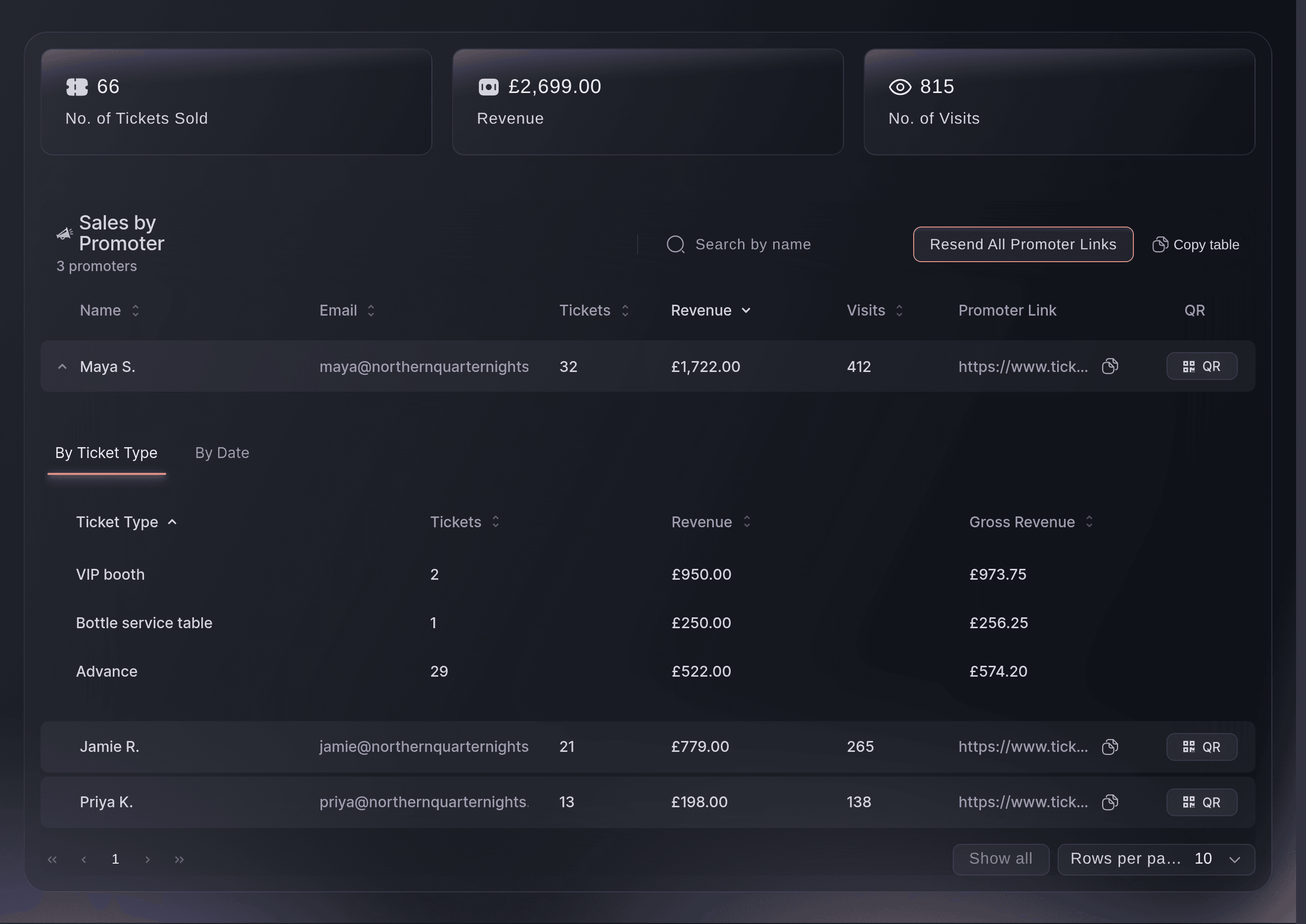Sort promoters by Visits column
Screen dimensions: 1306x924
[x=875, y=311]
